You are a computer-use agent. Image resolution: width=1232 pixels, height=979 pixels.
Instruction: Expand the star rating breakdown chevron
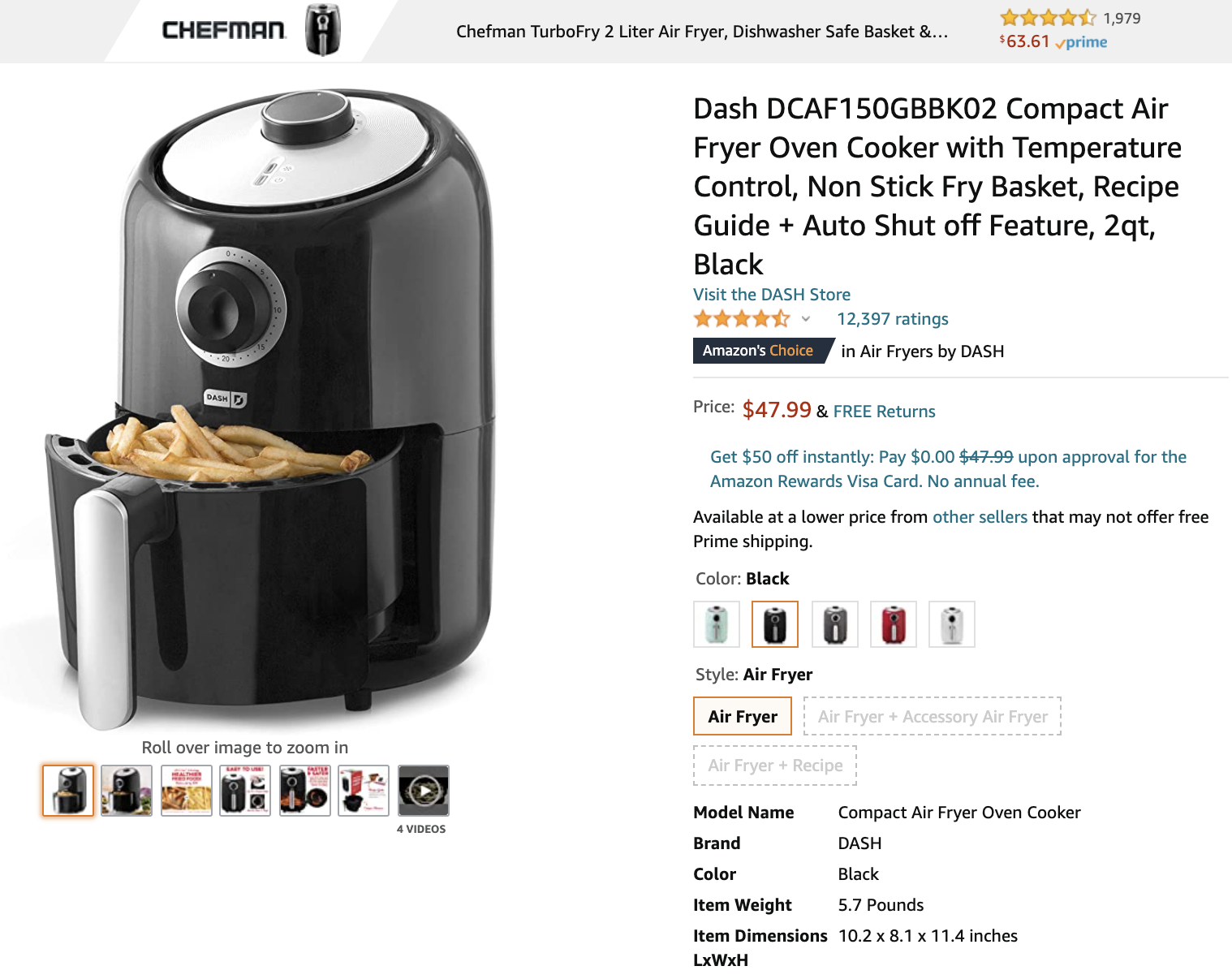[806, 319]
